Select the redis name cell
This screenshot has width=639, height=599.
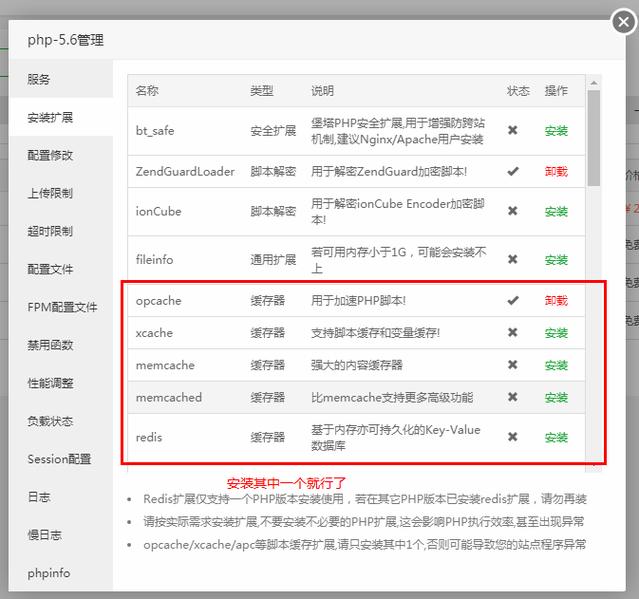click(149, 437)
